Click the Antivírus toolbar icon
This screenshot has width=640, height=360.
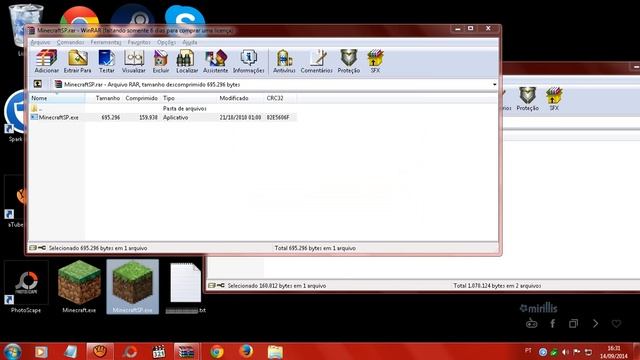284,61
